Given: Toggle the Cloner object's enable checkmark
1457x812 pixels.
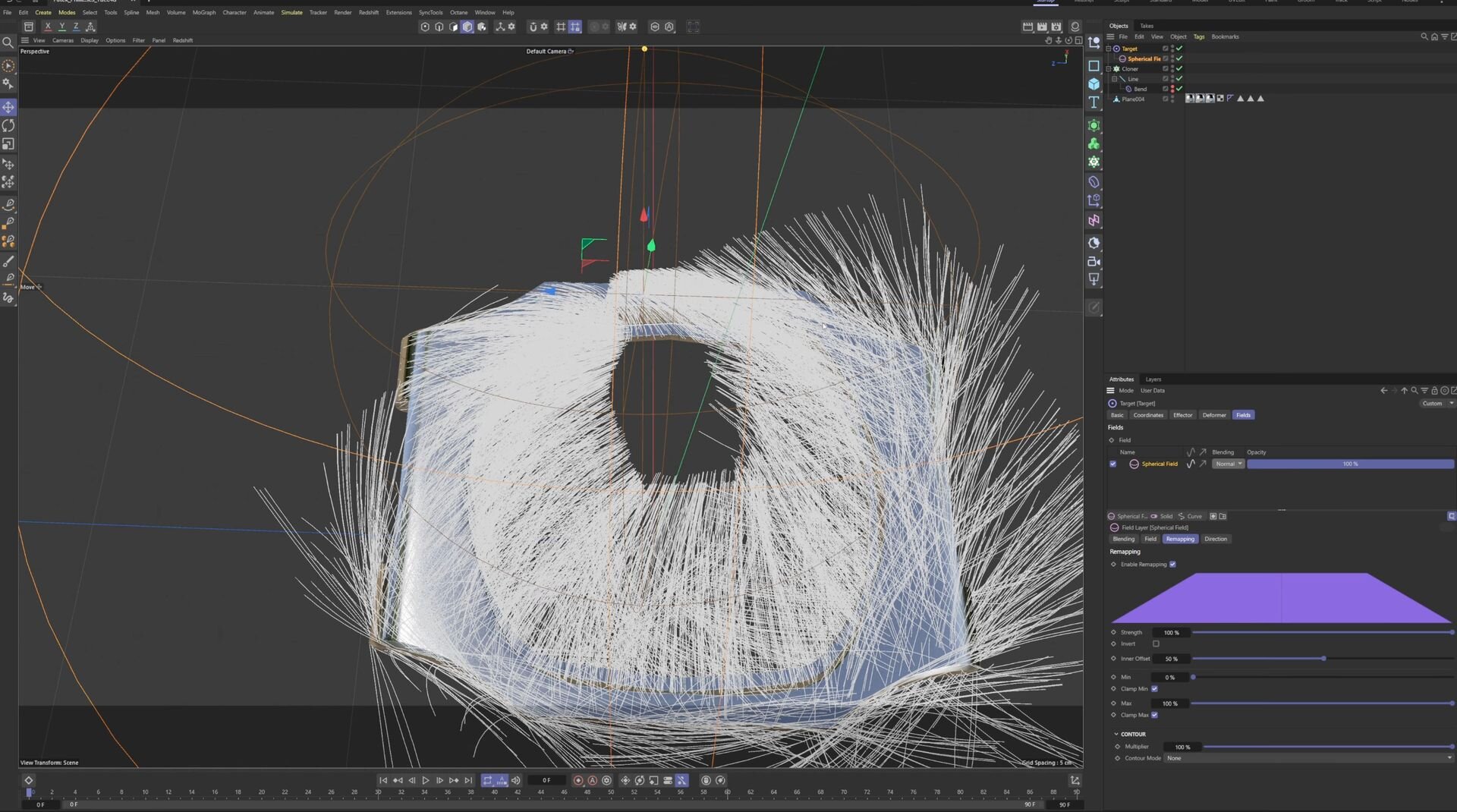Looking at the screenshot, I should click(1179, 69).
